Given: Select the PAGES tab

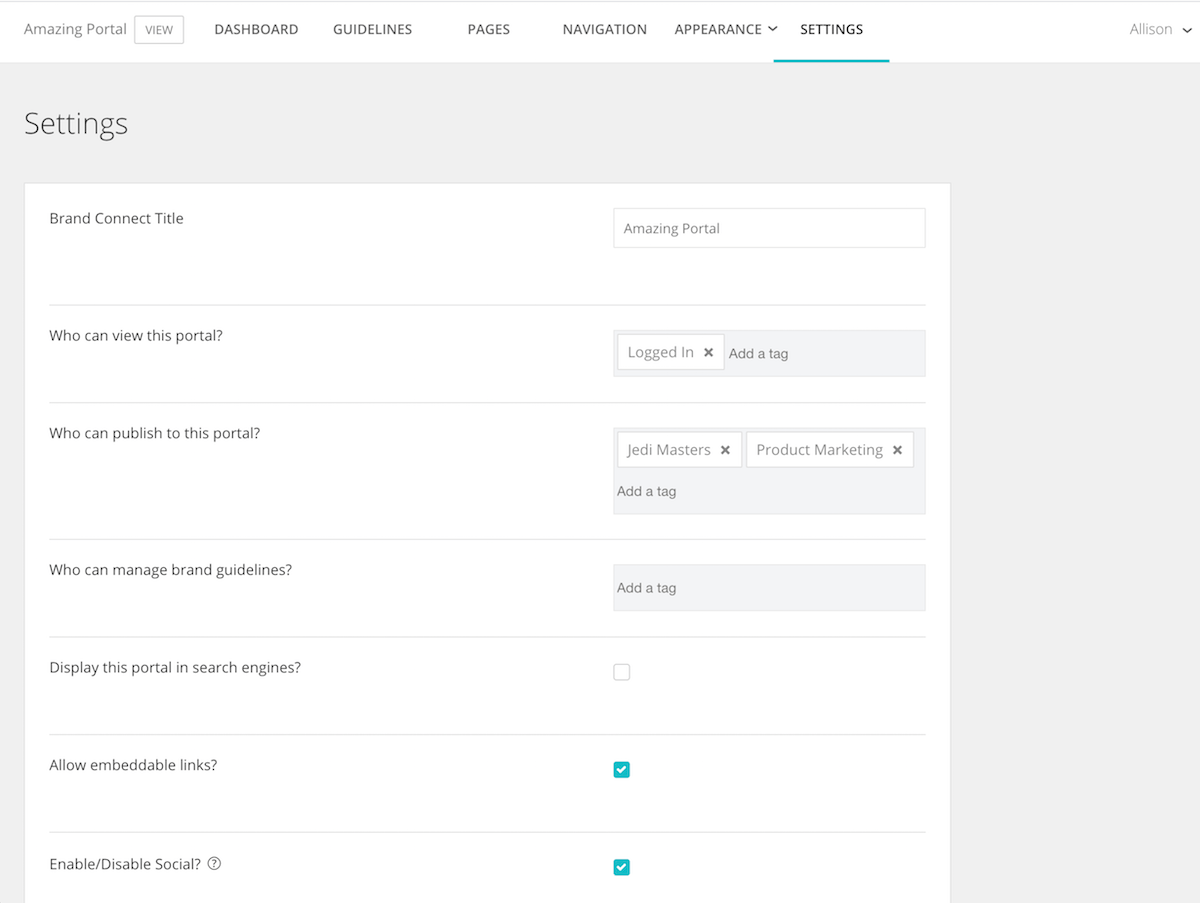Looking at the screenshot, I should [x=488, y=29].
